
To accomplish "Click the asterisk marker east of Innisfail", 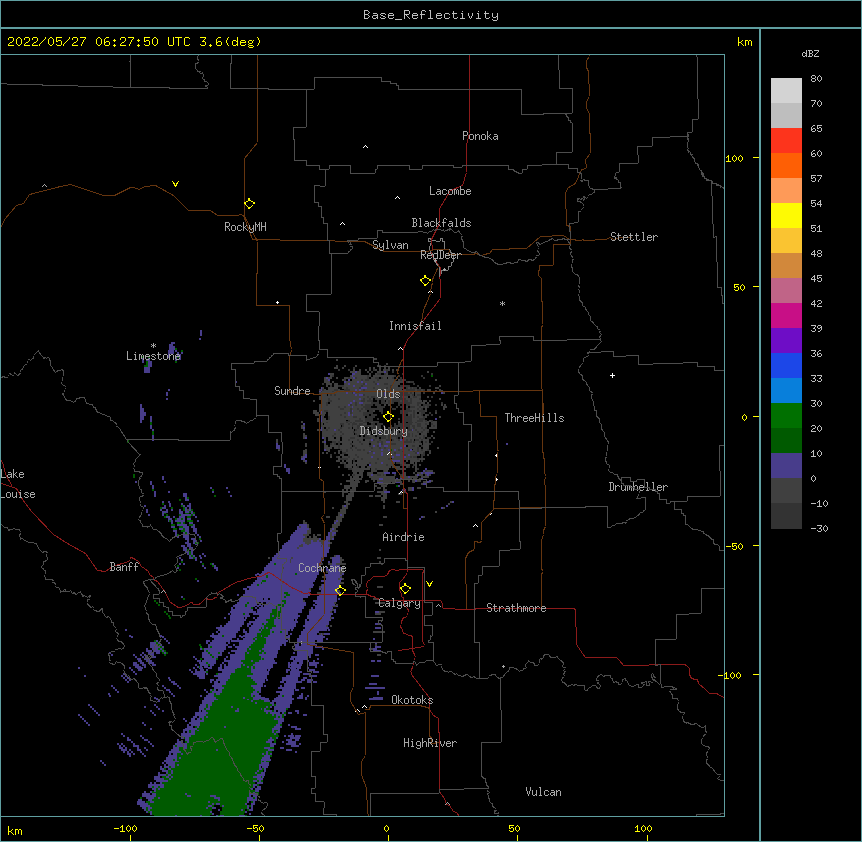I will pos(502,303).
